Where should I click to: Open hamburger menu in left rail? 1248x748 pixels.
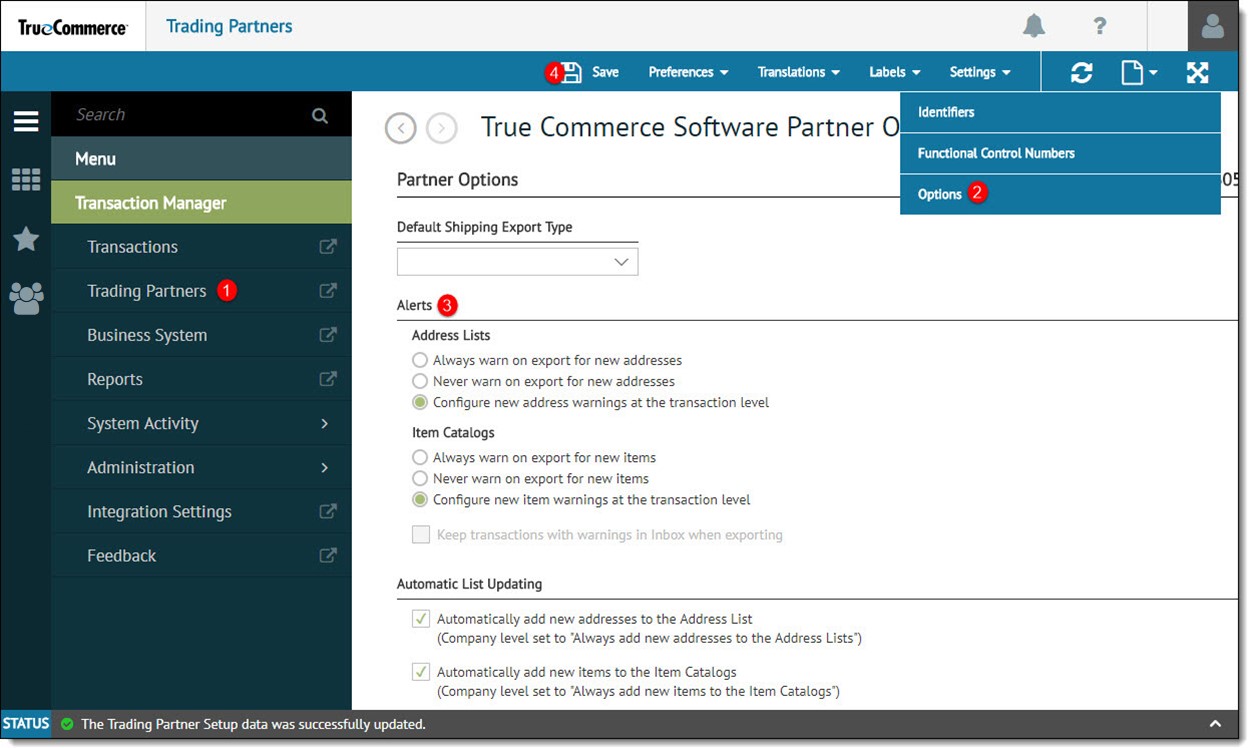tap(26, 122)
